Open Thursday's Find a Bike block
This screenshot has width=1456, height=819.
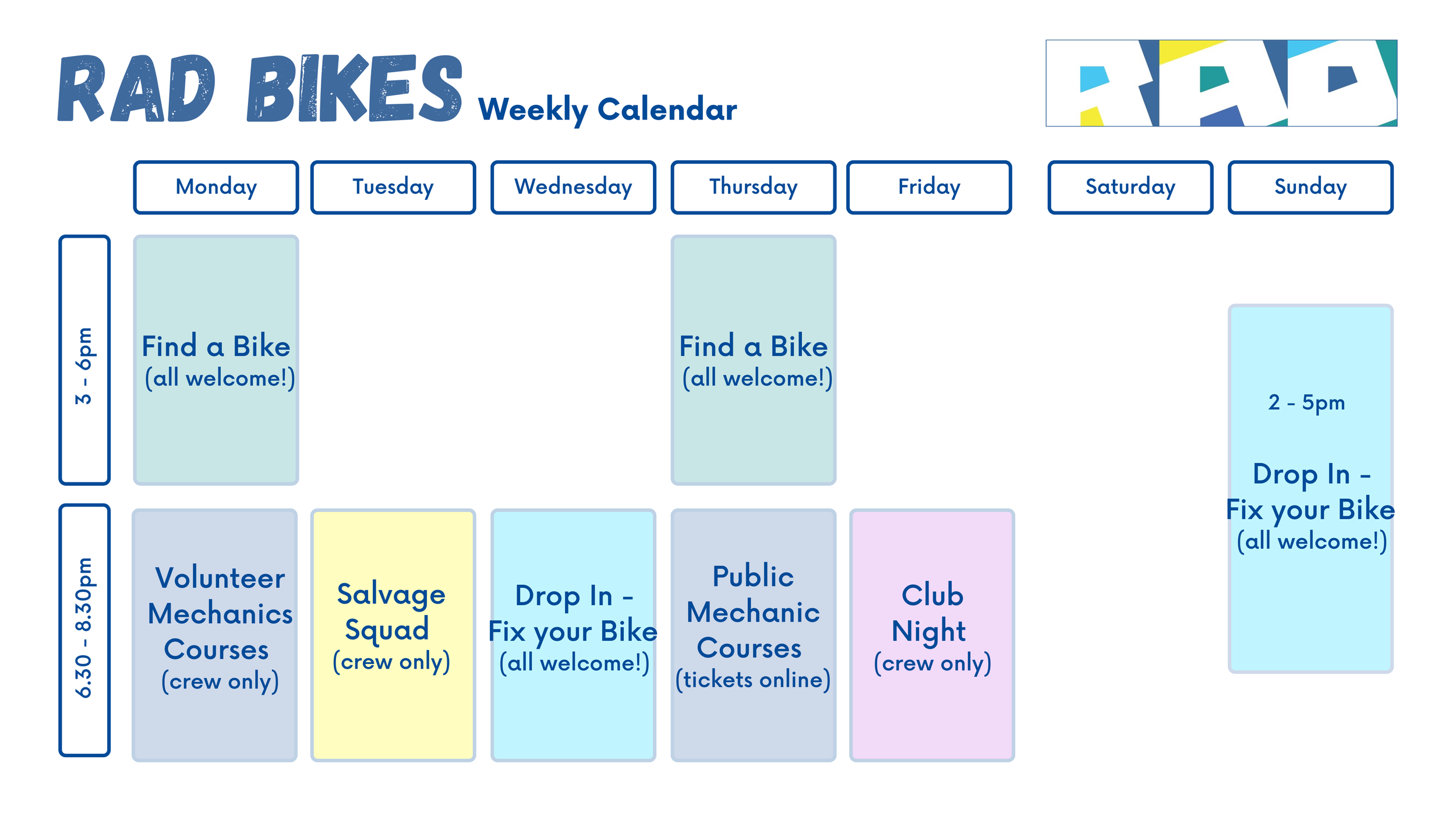(x=753, y=360)
